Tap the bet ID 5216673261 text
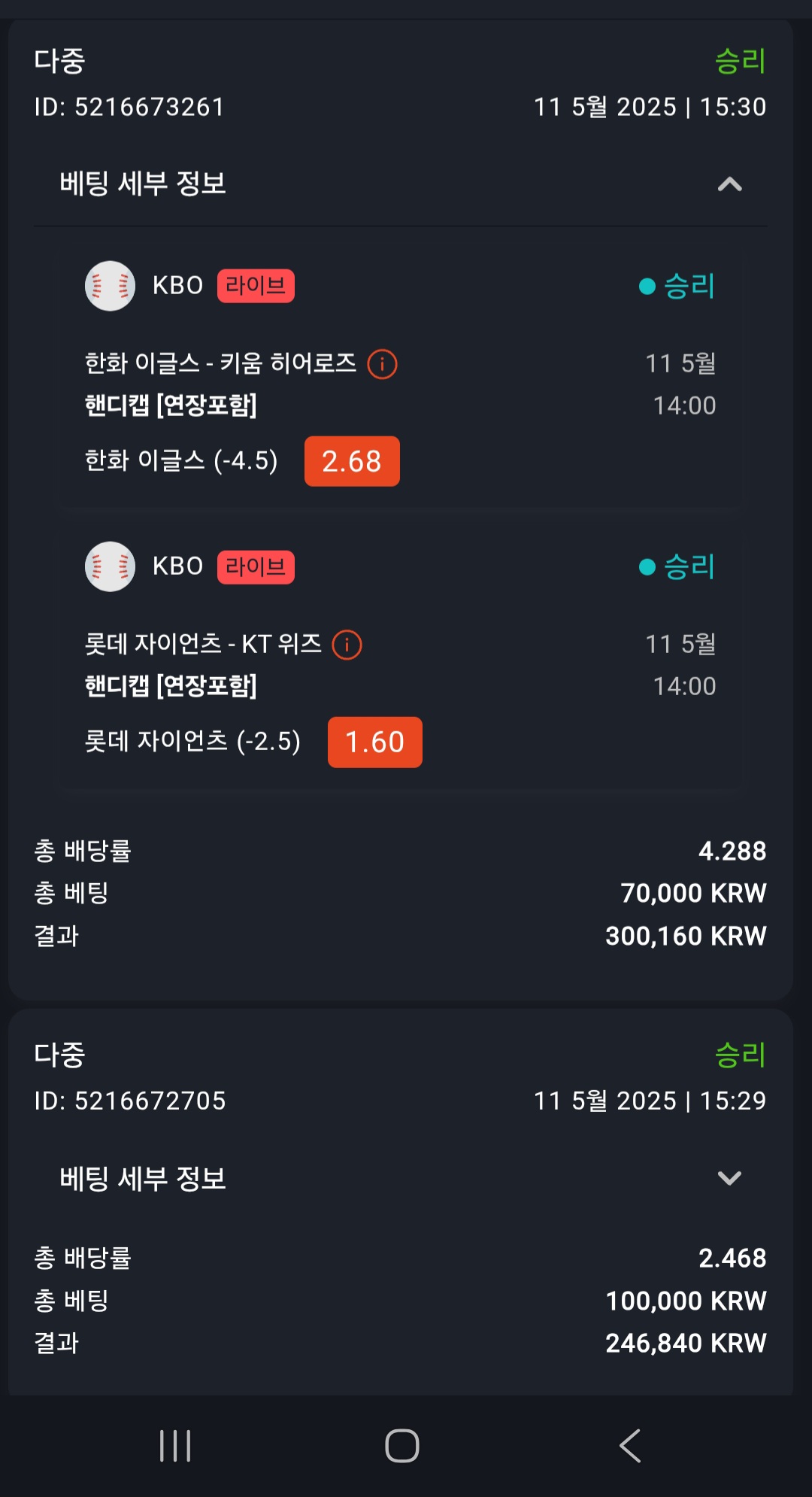This screenshot has height=1497, width=812. [x=129, y=107]
